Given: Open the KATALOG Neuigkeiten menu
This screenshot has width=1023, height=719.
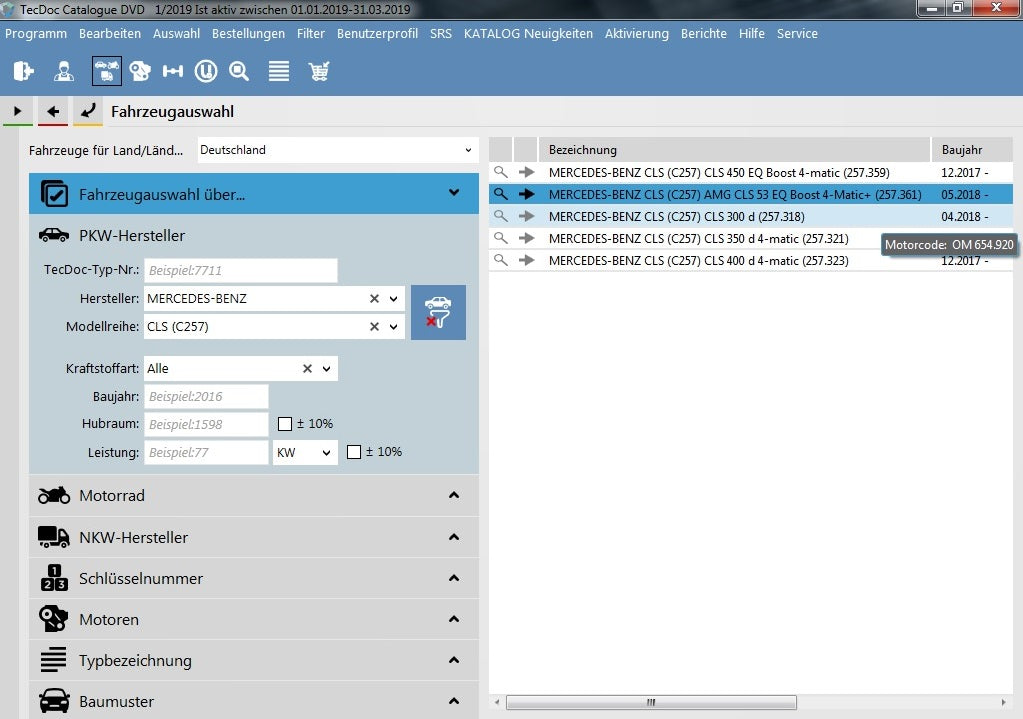Looking at the screenshot, I should [x=528, y=33].
